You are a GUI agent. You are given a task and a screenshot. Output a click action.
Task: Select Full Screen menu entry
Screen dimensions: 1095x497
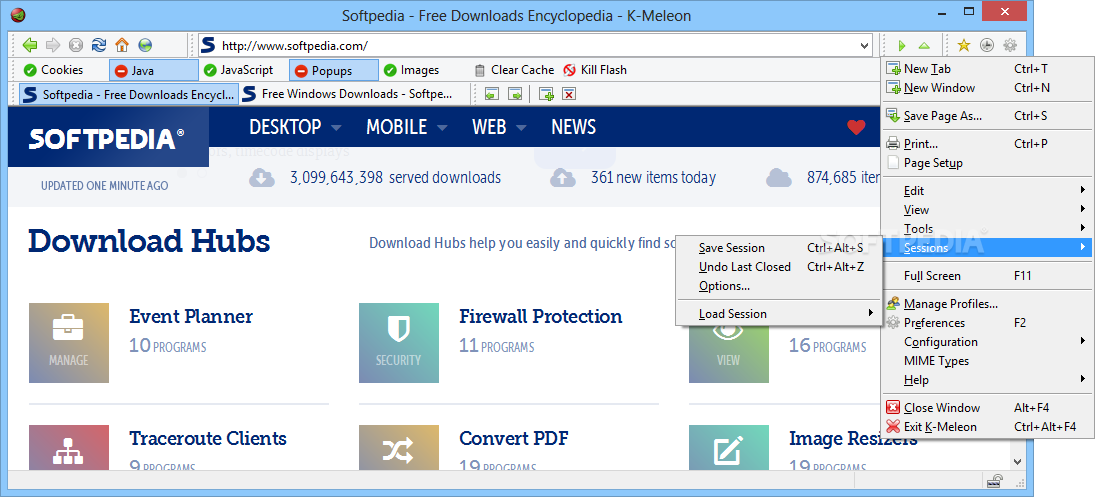pos(988,276)
